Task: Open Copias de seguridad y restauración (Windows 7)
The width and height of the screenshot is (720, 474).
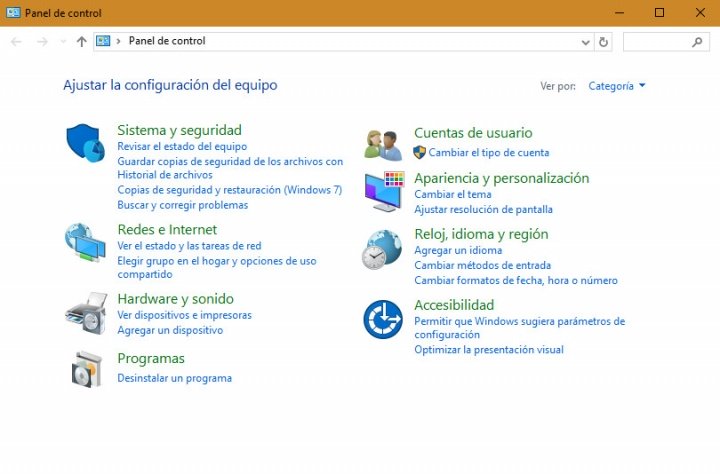Action: click(x=230, y=190)
